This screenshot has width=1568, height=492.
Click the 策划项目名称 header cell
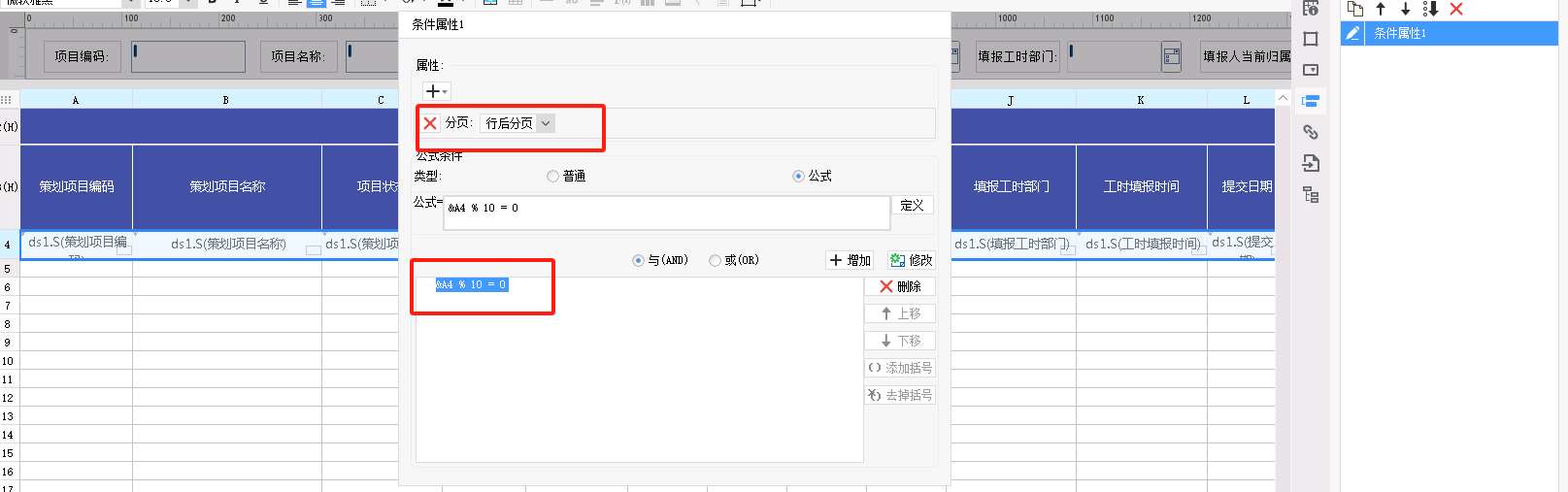coord(226,186)
